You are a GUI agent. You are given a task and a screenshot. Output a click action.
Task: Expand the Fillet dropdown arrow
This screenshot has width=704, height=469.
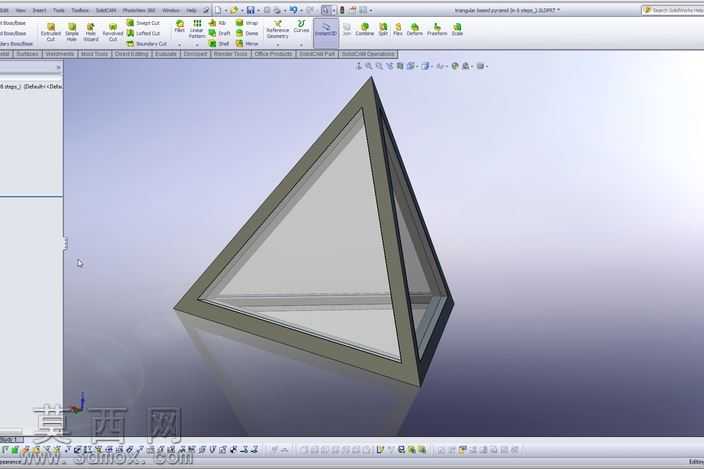[x=180, y=44]
